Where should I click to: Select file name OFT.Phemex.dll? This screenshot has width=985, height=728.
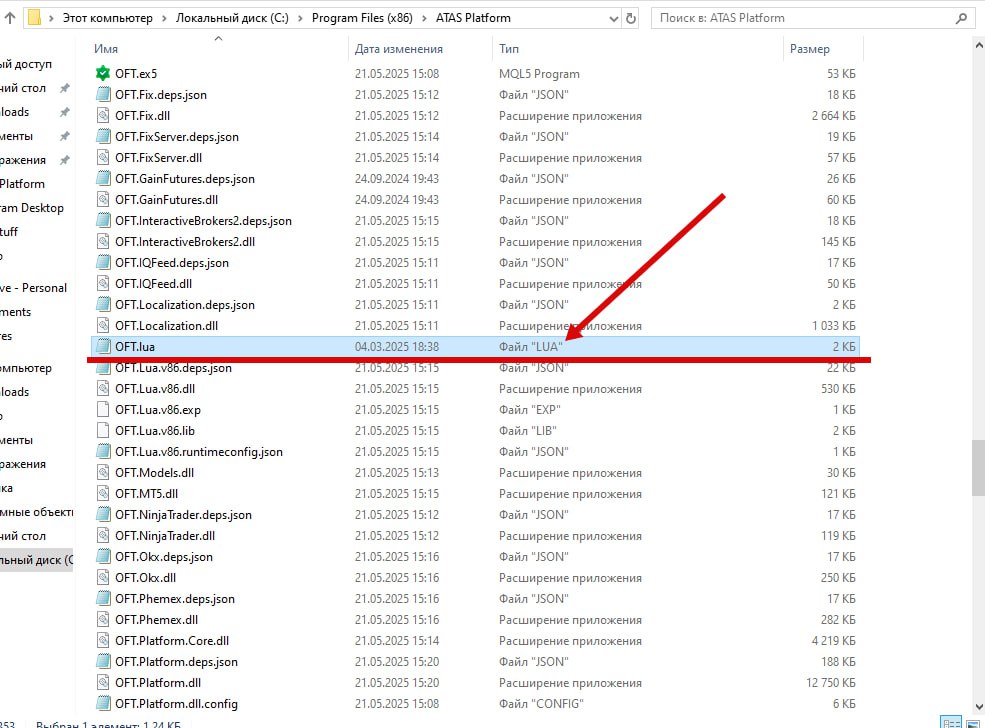(x=156, y=620)
